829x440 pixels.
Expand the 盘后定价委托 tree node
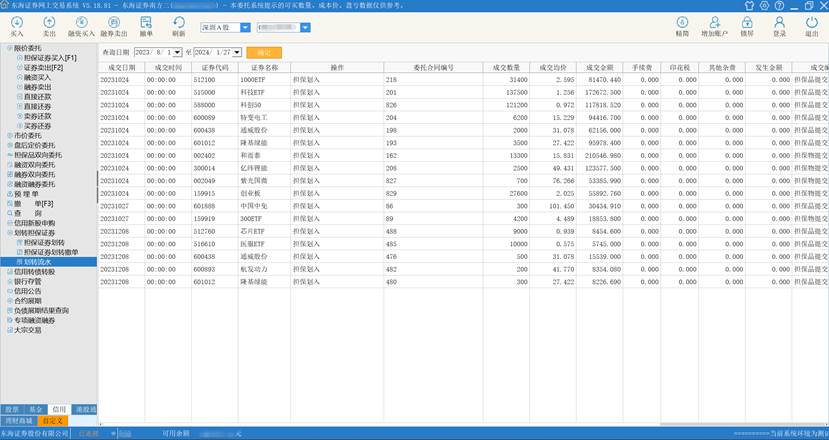point(10,145)
